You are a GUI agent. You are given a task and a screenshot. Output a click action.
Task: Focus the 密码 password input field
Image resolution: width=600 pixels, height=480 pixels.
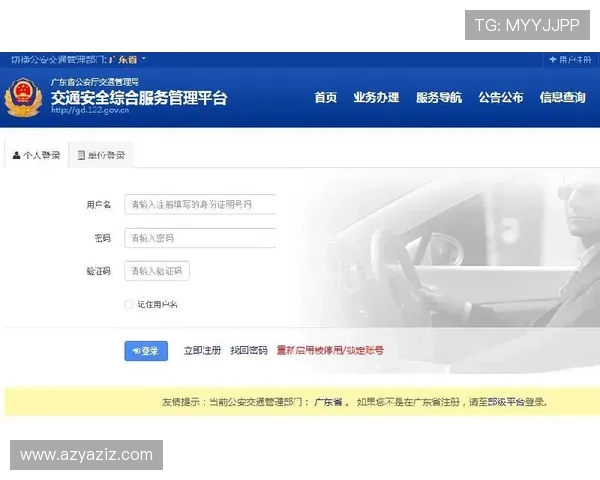[200, 238]
